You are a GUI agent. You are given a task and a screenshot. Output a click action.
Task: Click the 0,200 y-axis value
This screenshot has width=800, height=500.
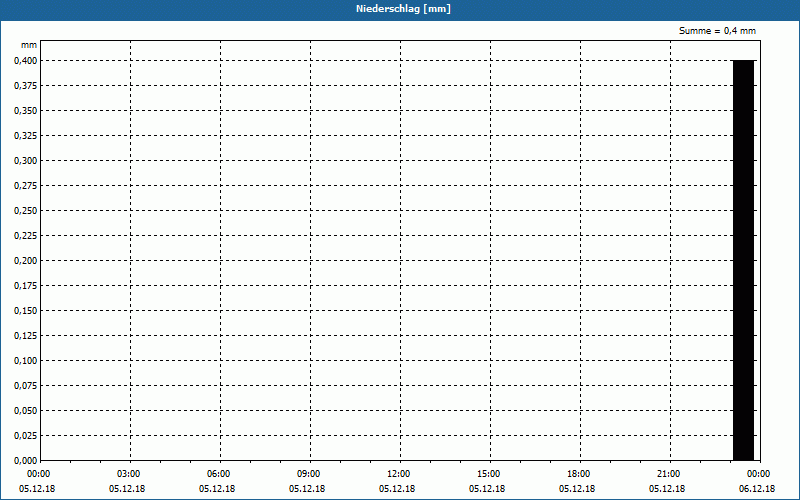[x=26, y=261]
